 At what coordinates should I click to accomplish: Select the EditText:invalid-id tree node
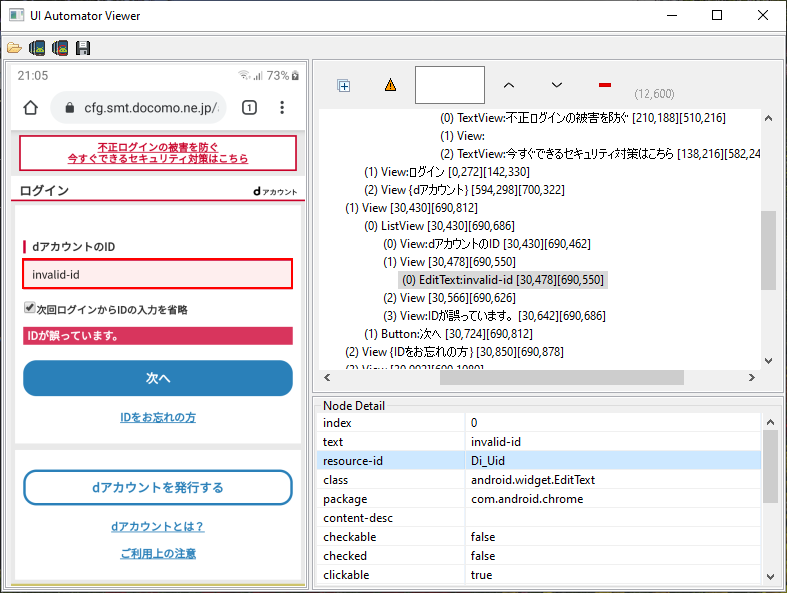click(x=503, y=280)
